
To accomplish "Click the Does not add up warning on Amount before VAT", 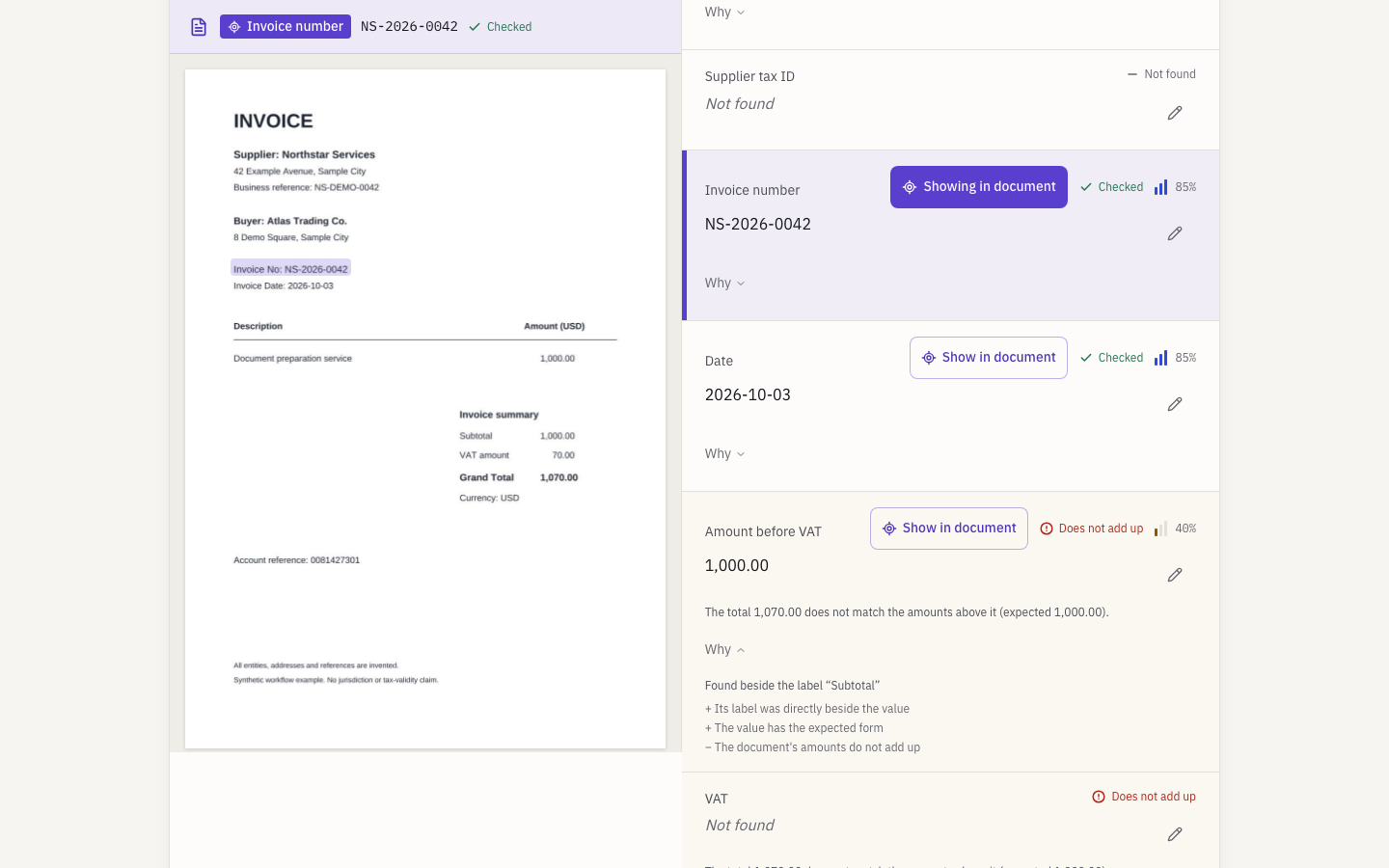I will click(1092, 529).
